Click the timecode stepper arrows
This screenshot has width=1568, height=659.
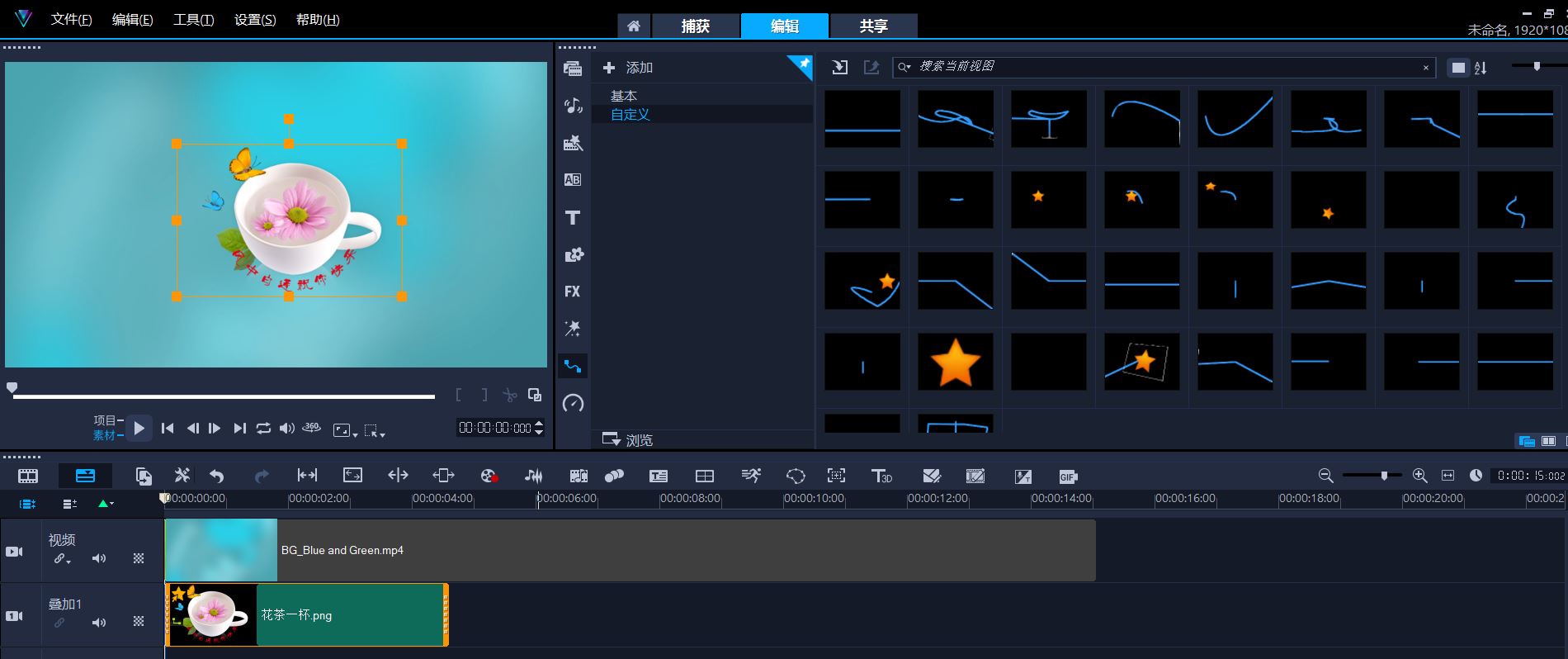point(539,428)
